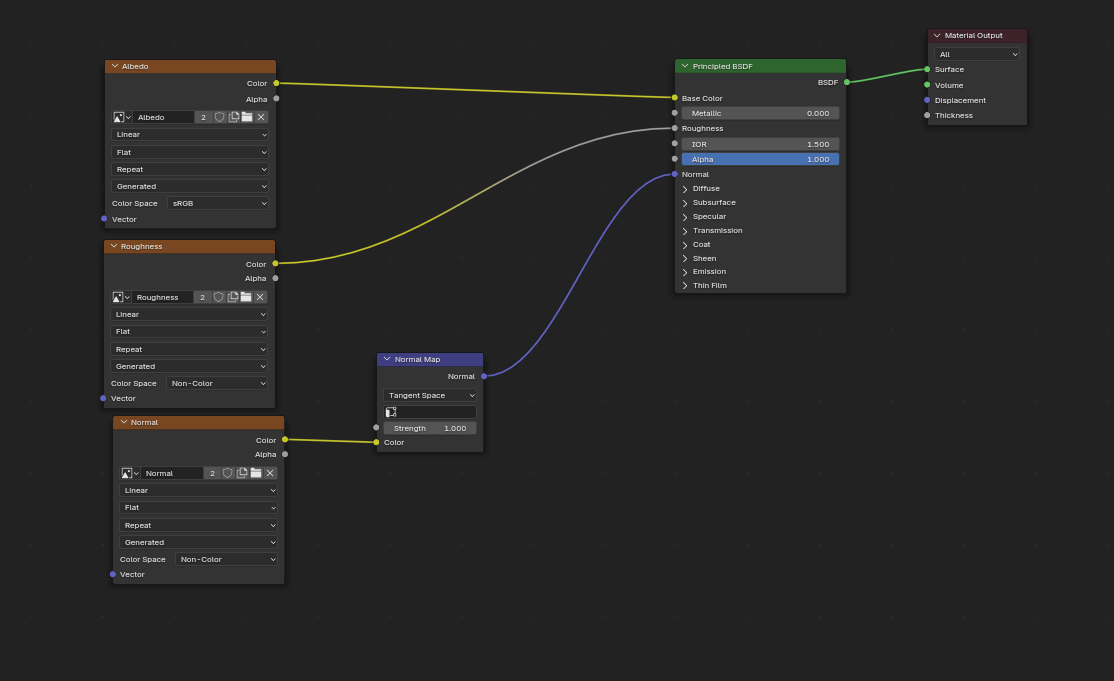Expand the Subsurface panel
The width and height of the screenshot is (1114, 681).
(x=685, y=203)
